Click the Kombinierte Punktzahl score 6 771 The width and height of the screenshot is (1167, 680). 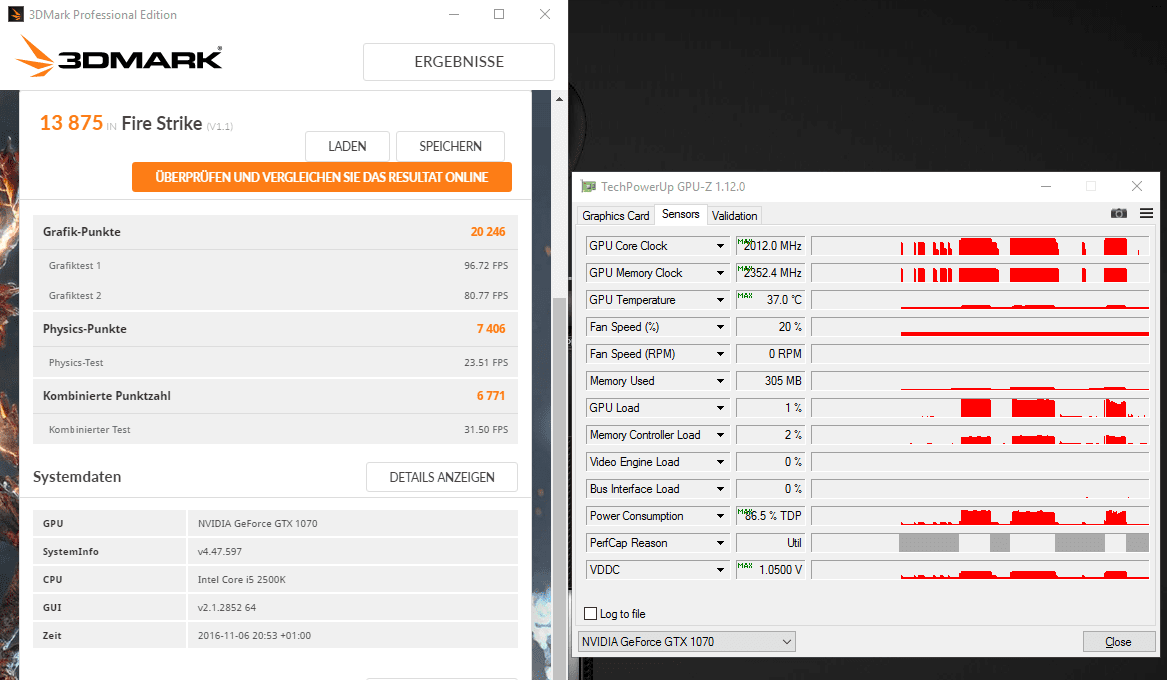coord(490,396)
